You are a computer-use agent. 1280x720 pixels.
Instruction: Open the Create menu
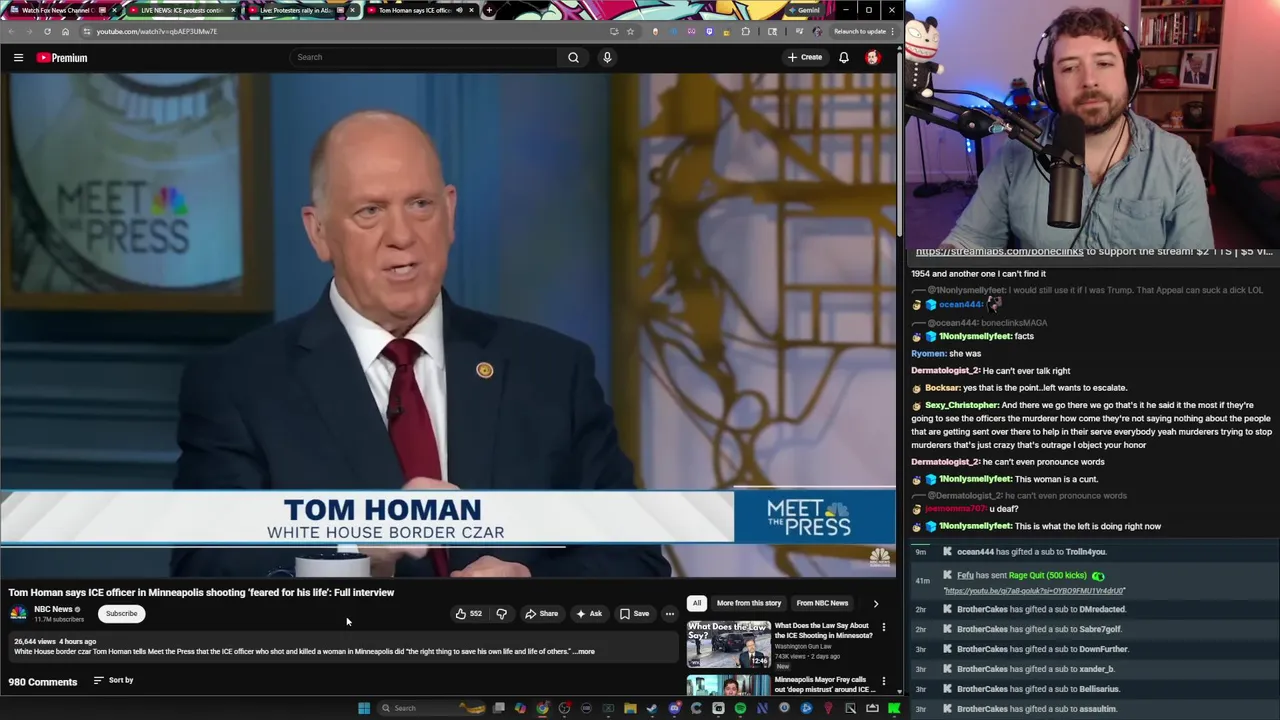pos(804,57)
